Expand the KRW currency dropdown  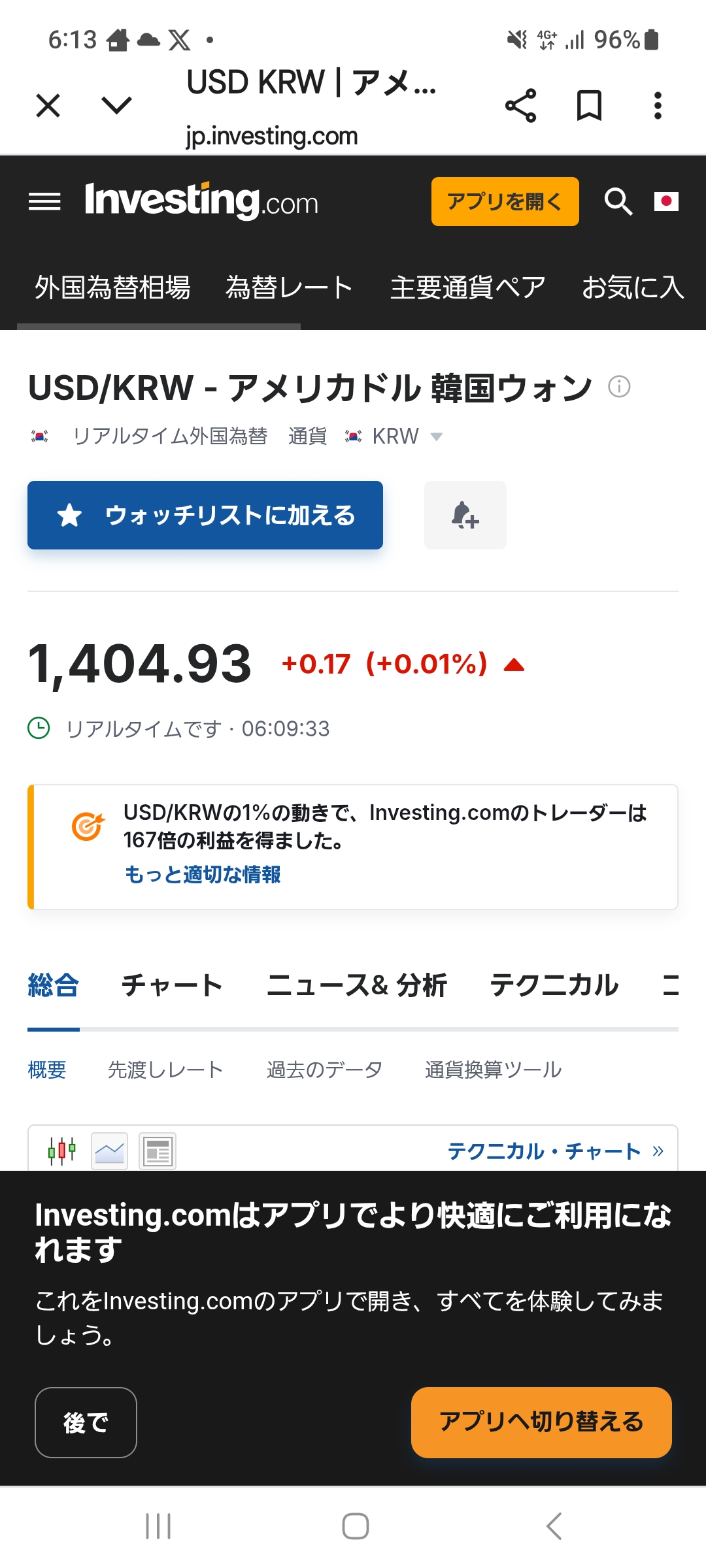pyautogui.click(x=436, y=436)
